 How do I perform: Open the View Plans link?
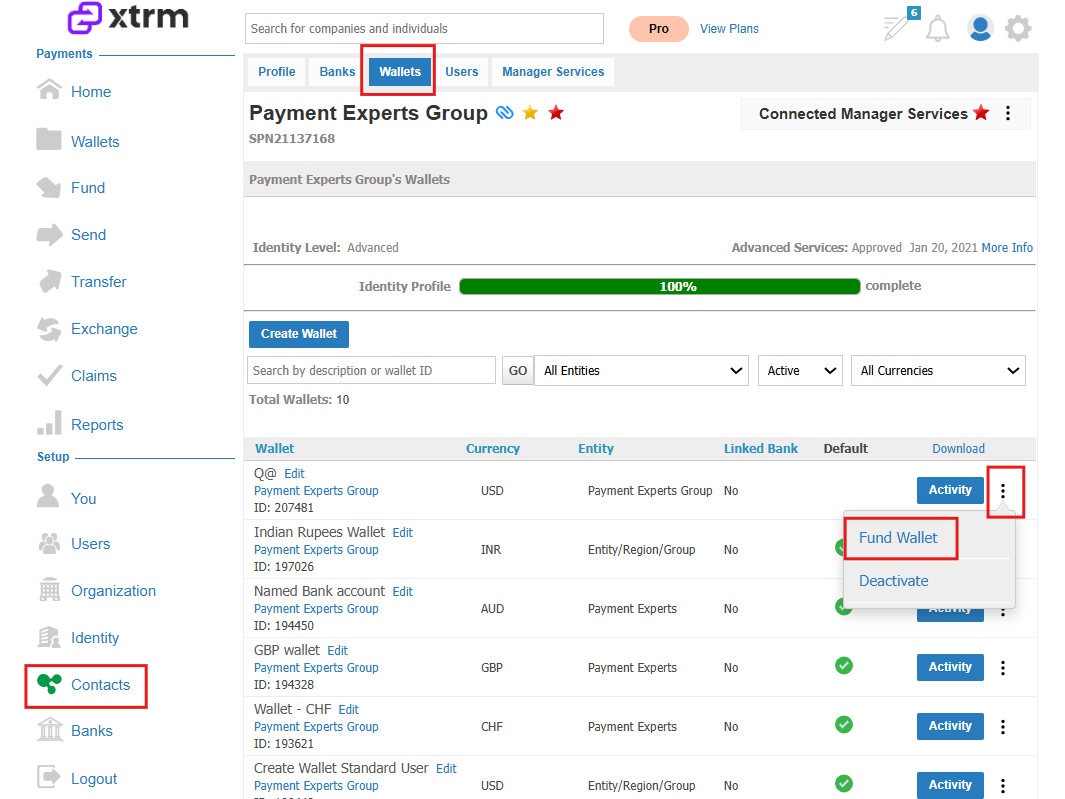click(729, 29)
